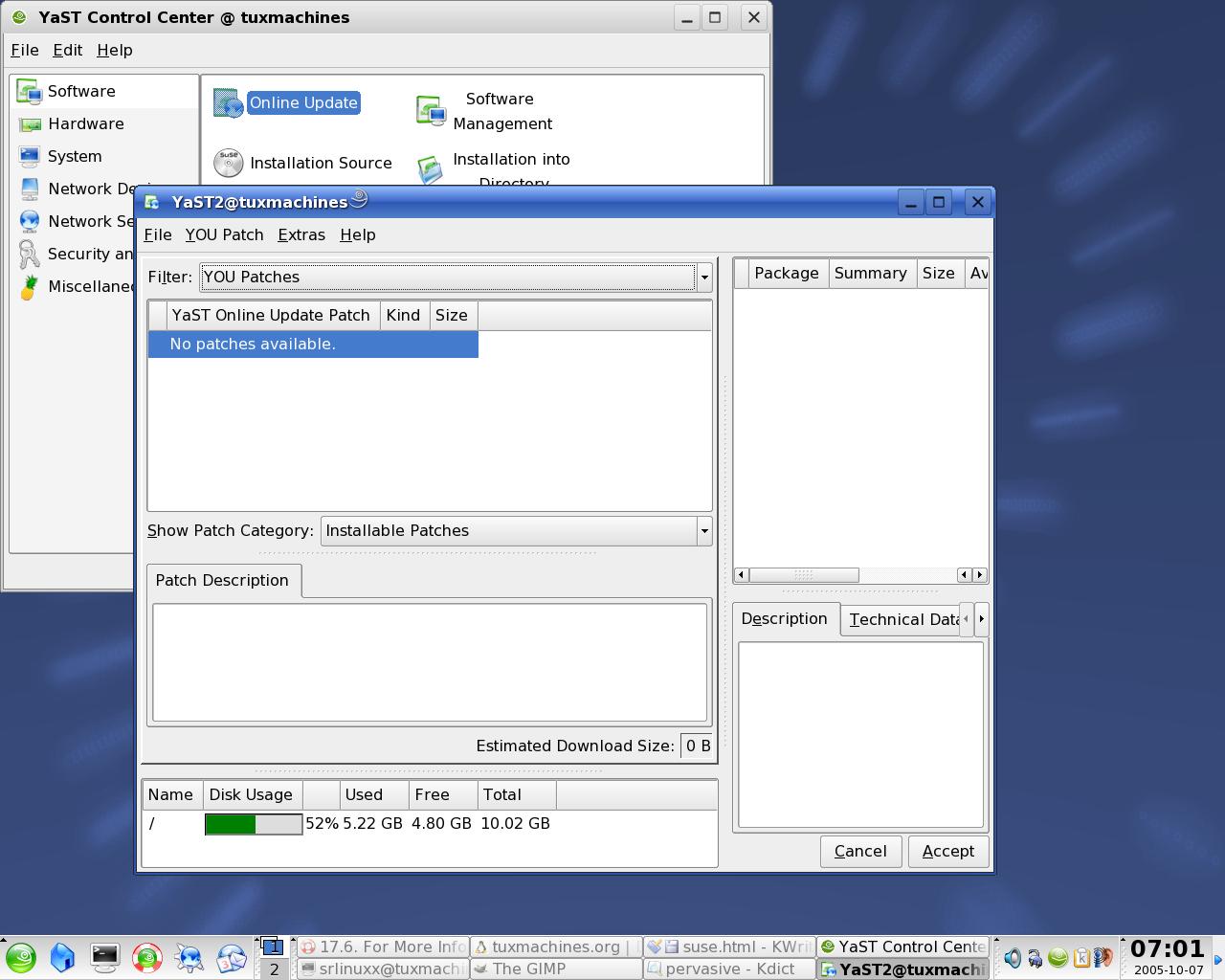Switch to the Technical Data tab
This screenshot has width=1225, height=980.
[902, 619]
